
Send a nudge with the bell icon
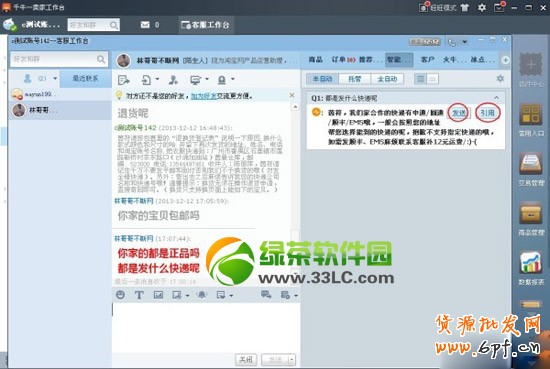click(x=202, y=295)
